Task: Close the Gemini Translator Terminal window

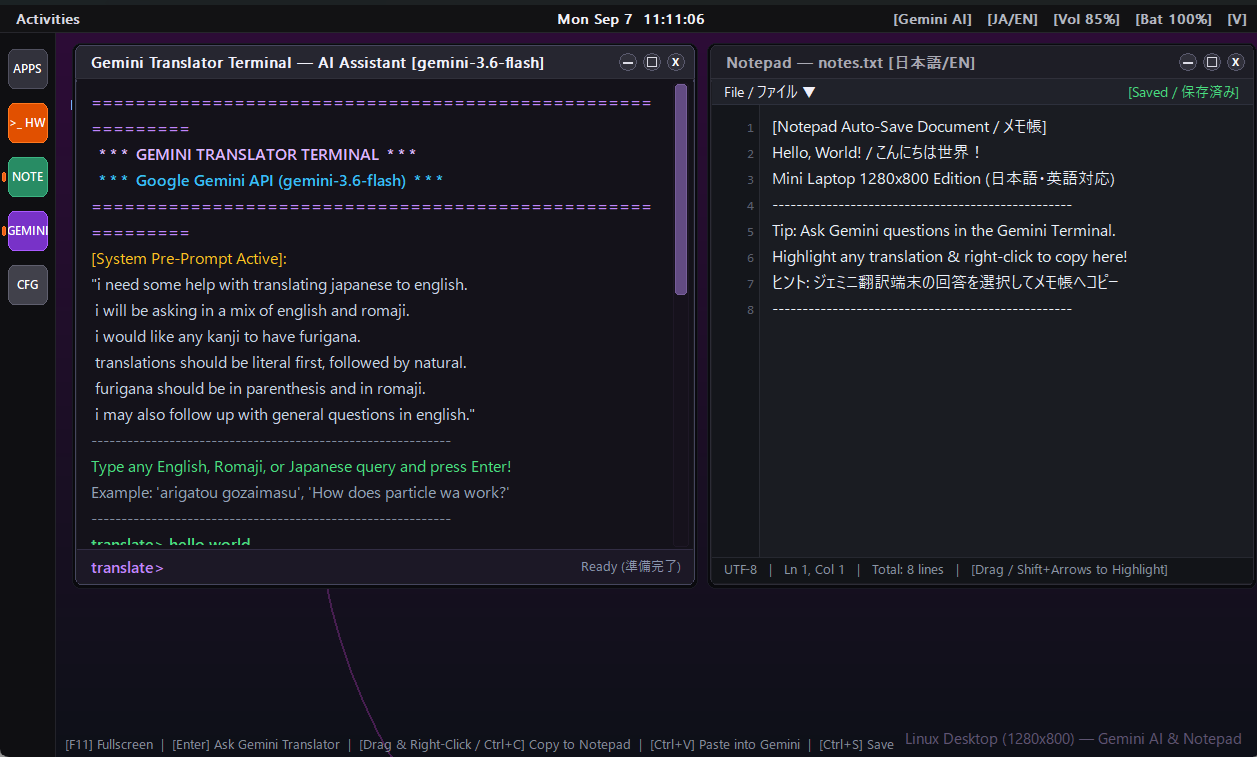Action: (x=676, y=62)
